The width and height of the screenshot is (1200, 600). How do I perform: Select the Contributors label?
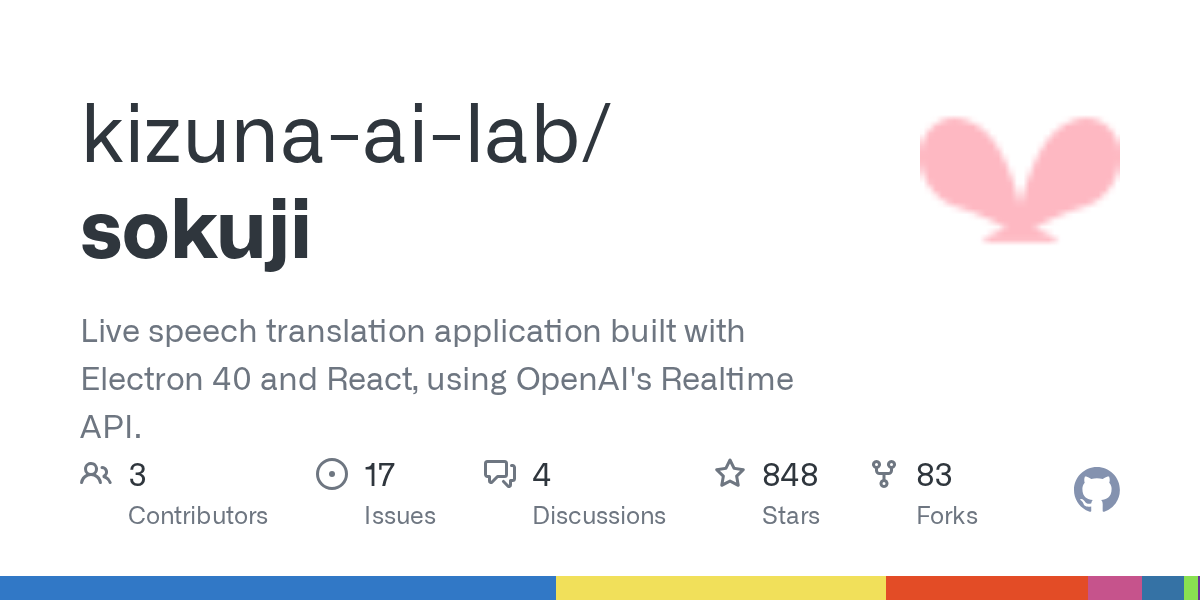[198, 516]
